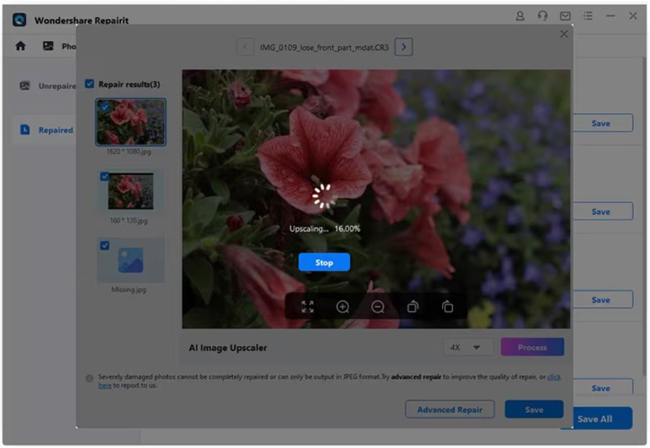
Task: Click the fit-to-screen icon in preview toolbar
Action: pos(308,307)
